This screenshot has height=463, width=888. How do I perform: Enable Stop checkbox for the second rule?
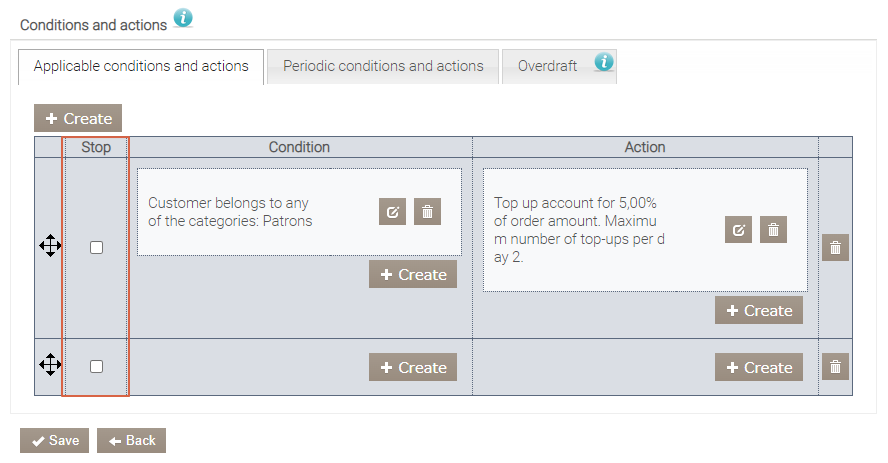click(97, 367)
